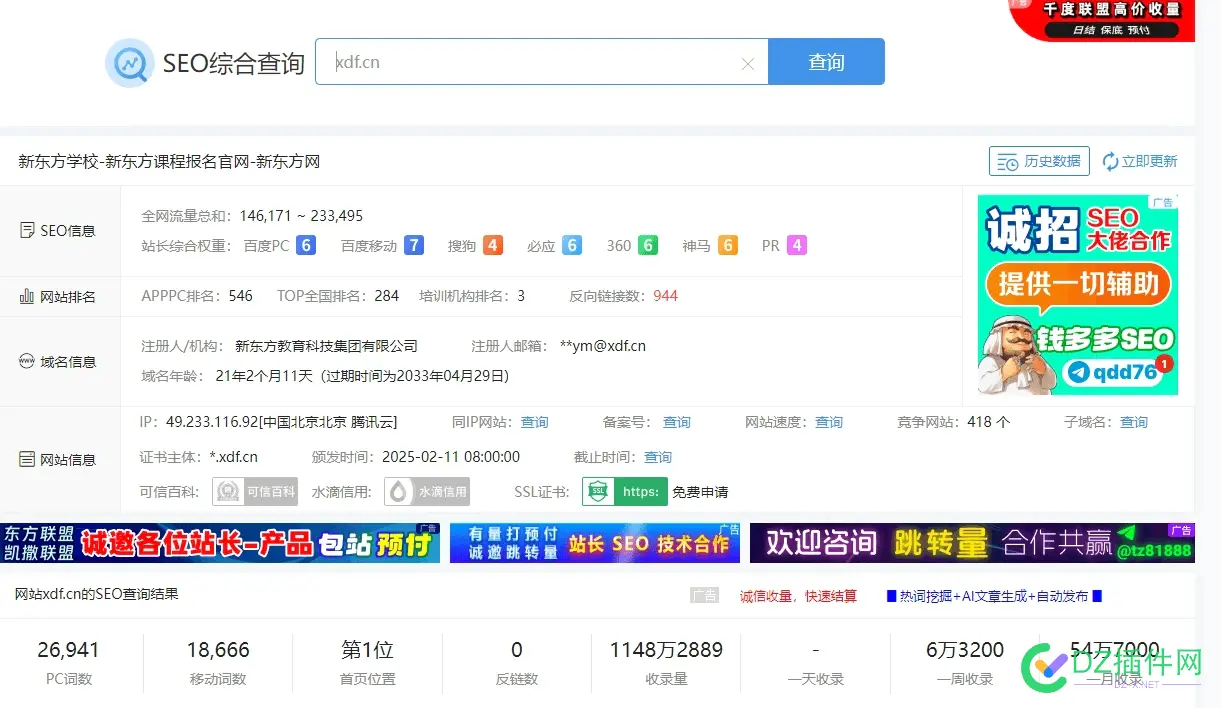This screenshot has height=708, width=1221.
Task: Query 同IP网站 via its 查询 link
Action: click(x=534, y=421)
